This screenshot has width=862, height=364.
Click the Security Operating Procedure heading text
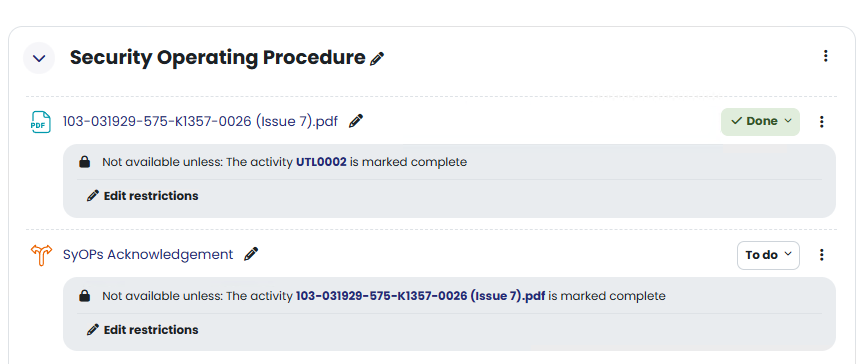(x=218, y=58)
